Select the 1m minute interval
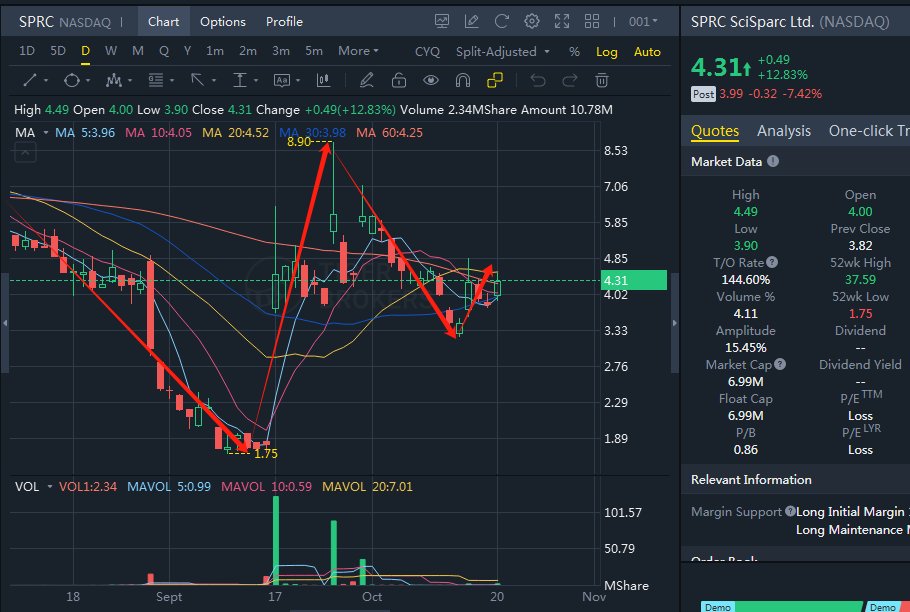 [x=215, y=51]
